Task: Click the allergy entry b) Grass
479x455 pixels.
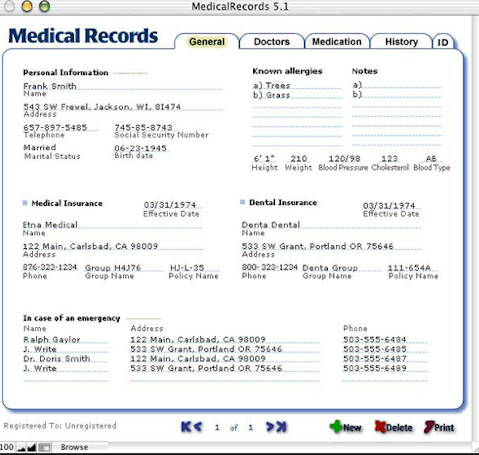Action: click(x=297, y=95)
